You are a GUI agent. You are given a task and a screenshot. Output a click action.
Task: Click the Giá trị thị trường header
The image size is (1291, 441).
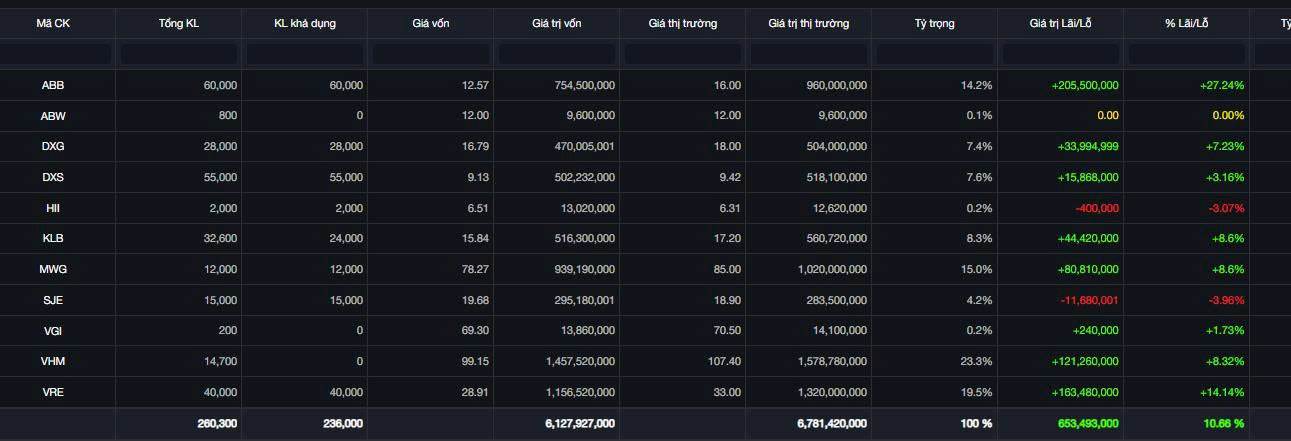[x=808, y=23]
